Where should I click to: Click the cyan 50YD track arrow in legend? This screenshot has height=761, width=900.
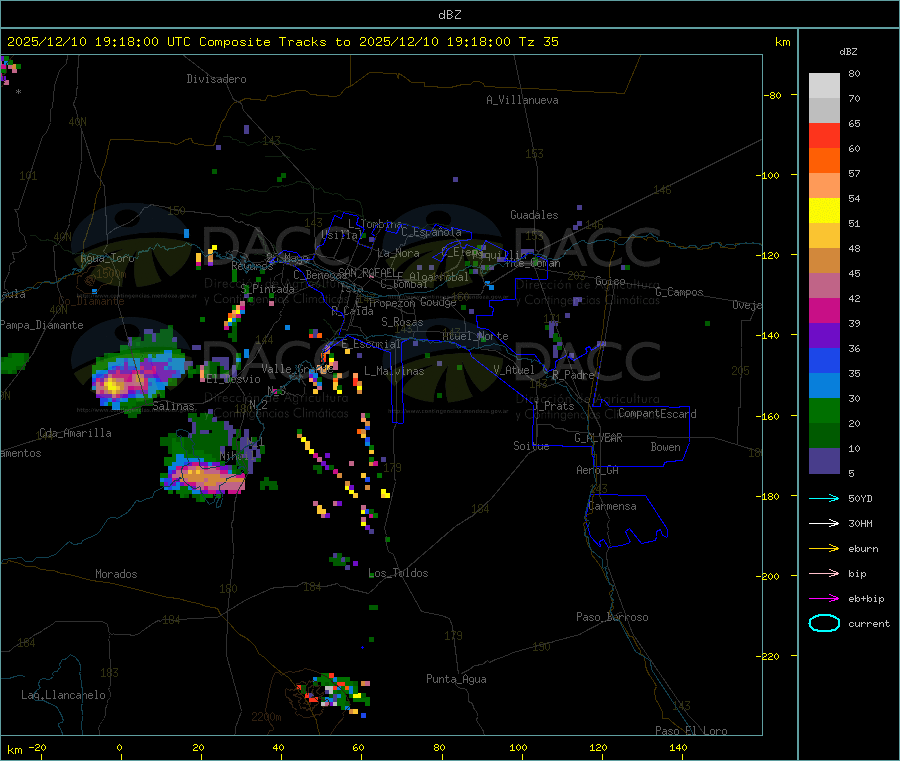click(x=824, y=498)
